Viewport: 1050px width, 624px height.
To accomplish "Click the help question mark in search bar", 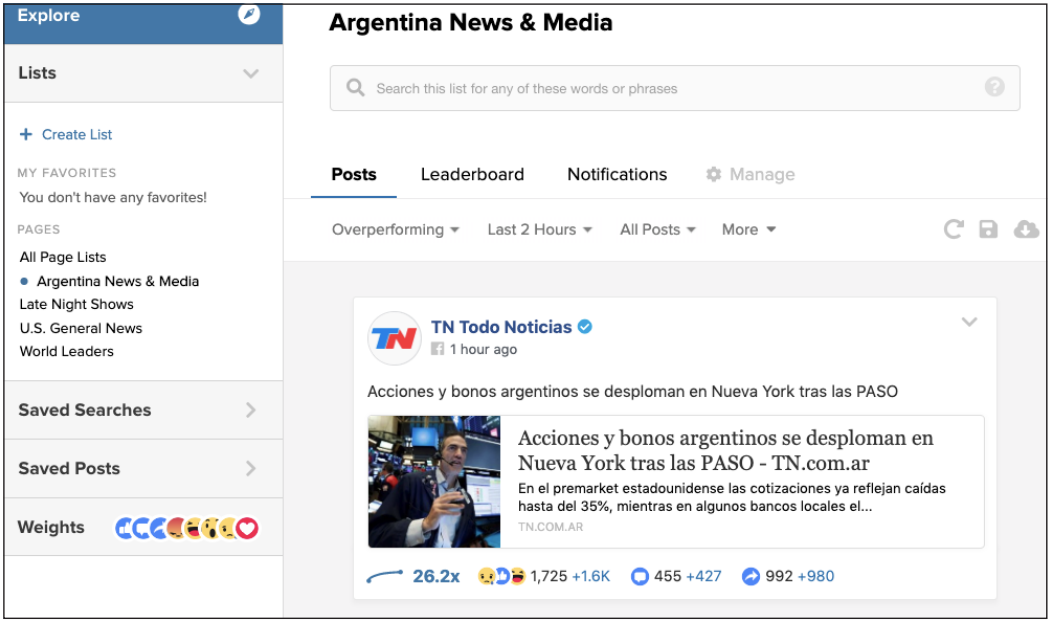I will click(x=994, y=87).
